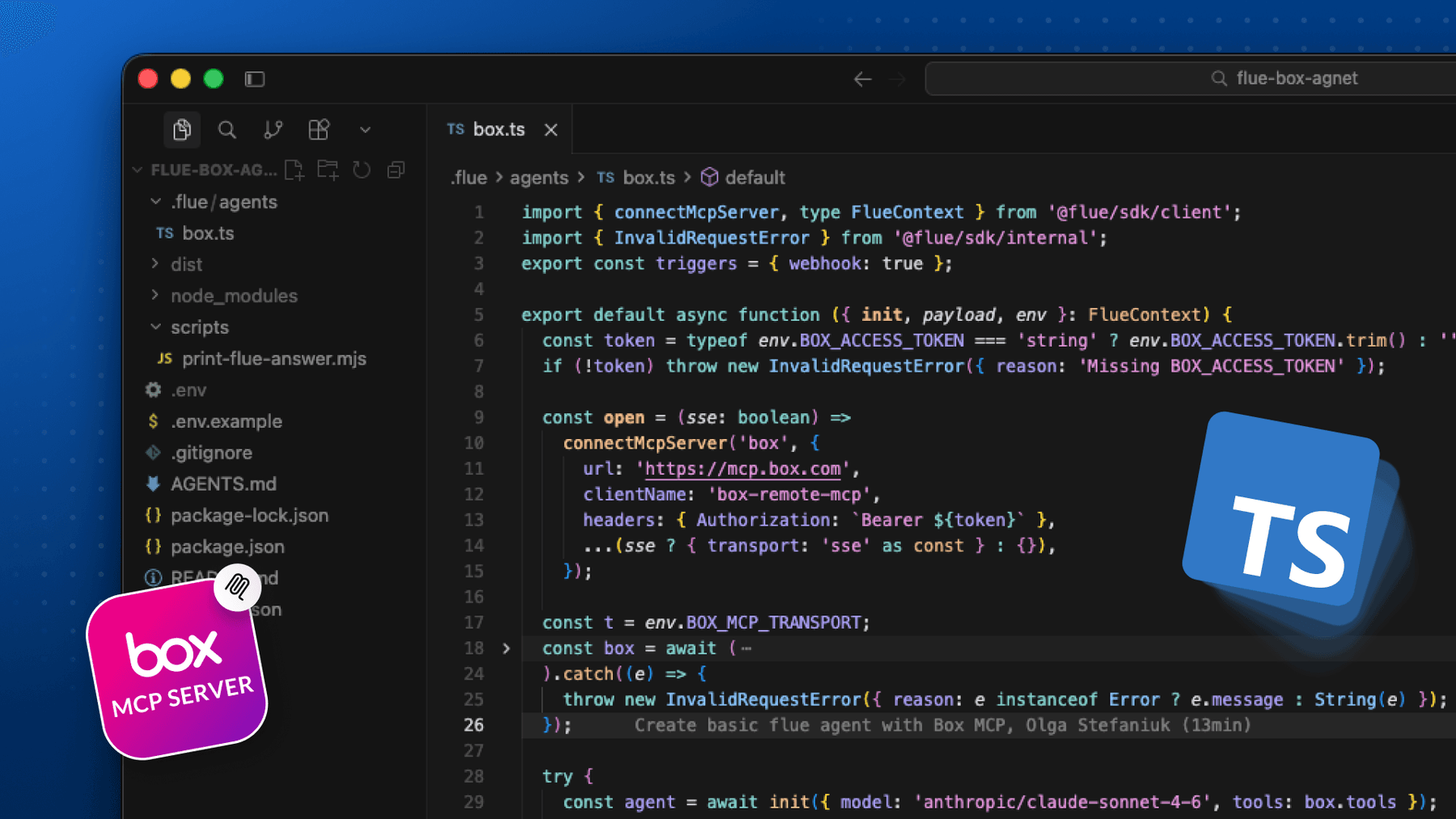Image resolution: width=1456 pixels, height=819 pixels.
Task: Click 'InvalidRequestError' import on line 2
Action: (712, 238)
